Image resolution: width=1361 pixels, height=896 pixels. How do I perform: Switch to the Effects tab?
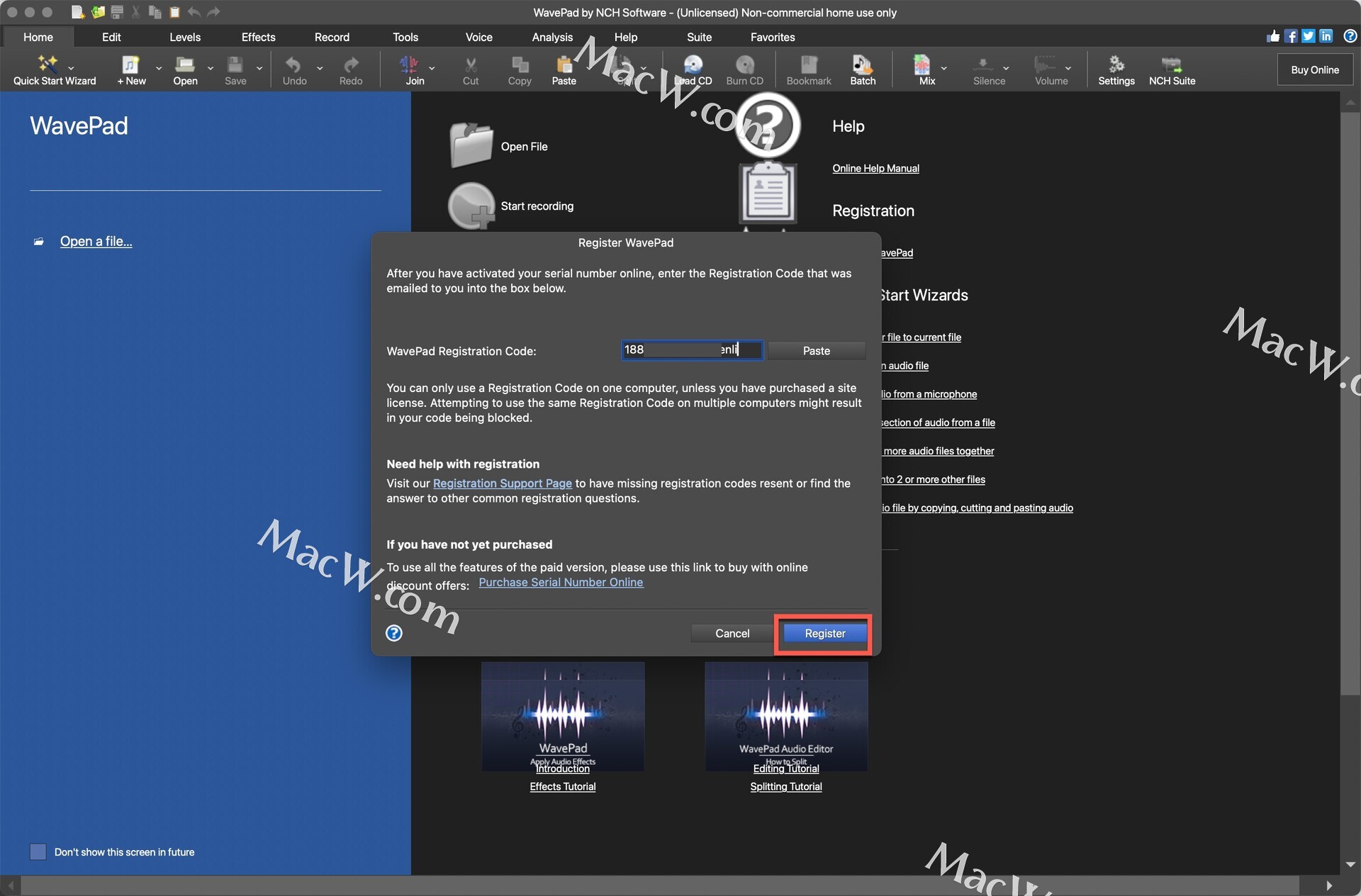pos(258,37)
